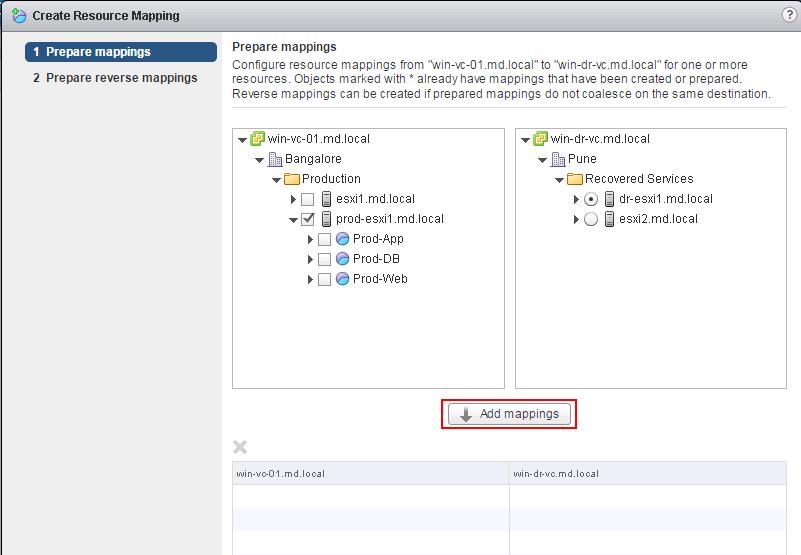801x555 pixels.
Task: Click the Pune datacenter icon
Action: (558, 159)
